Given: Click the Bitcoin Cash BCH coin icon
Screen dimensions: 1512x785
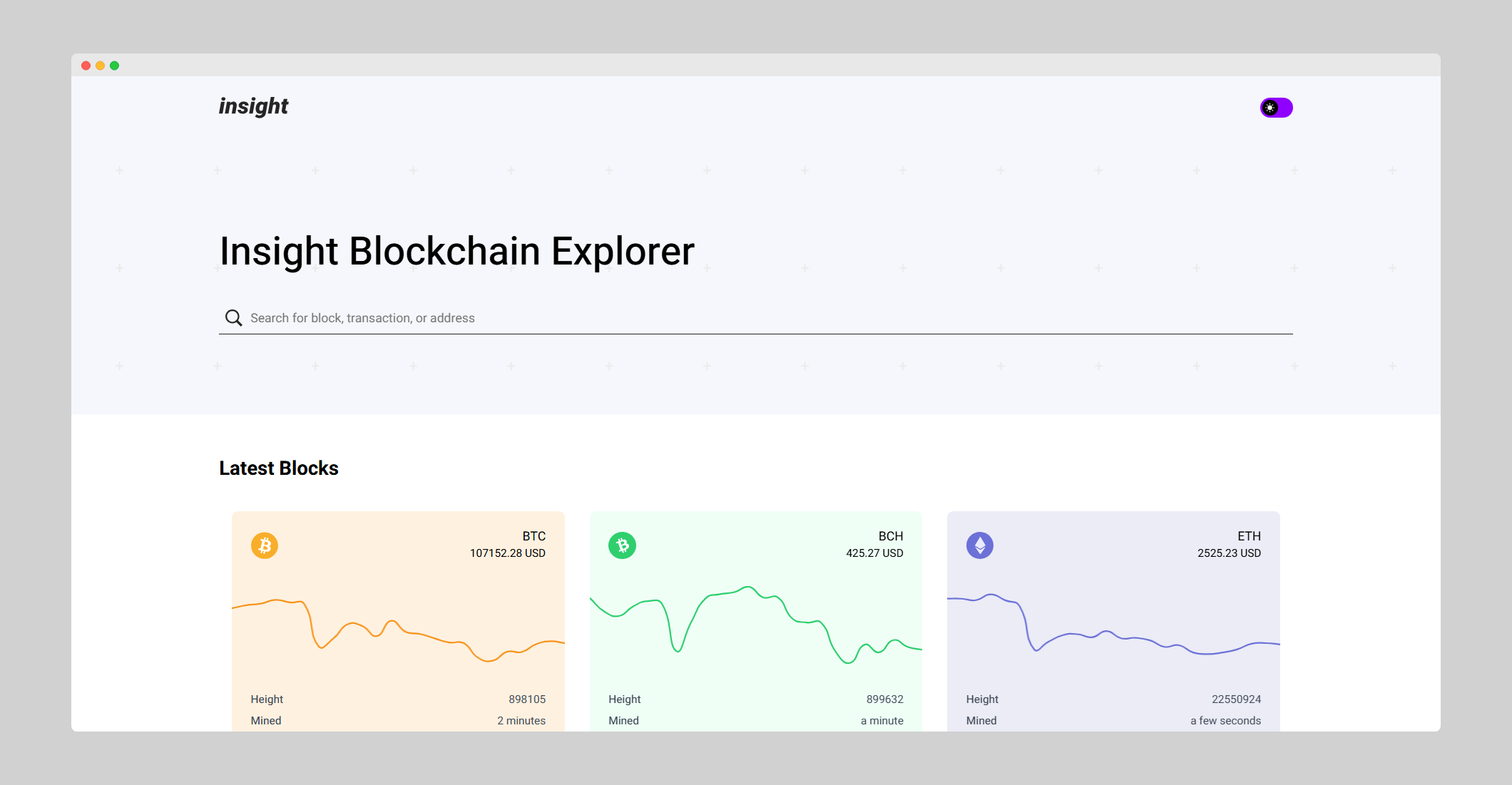Looking at the screenshot, I should [x=622, y=545].
